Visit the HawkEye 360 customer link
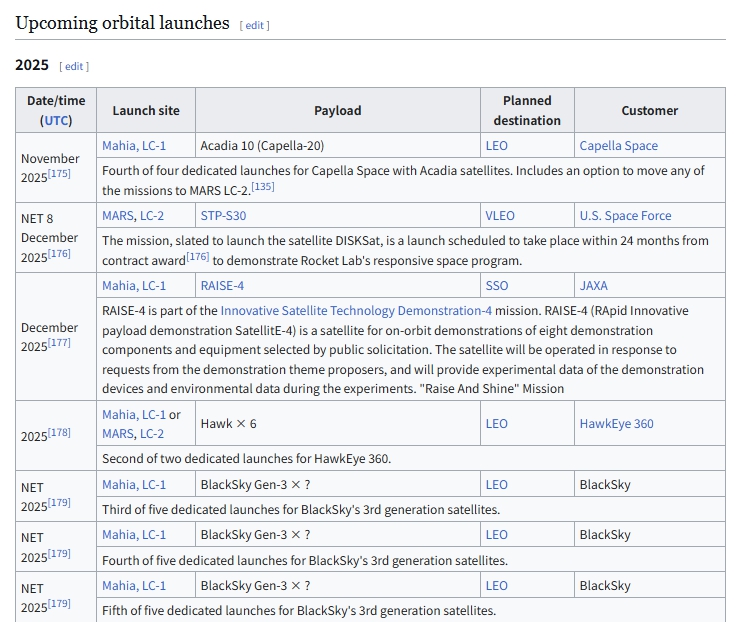The width and height of the screenshot is (740, 622). click(x=616, y=423)
